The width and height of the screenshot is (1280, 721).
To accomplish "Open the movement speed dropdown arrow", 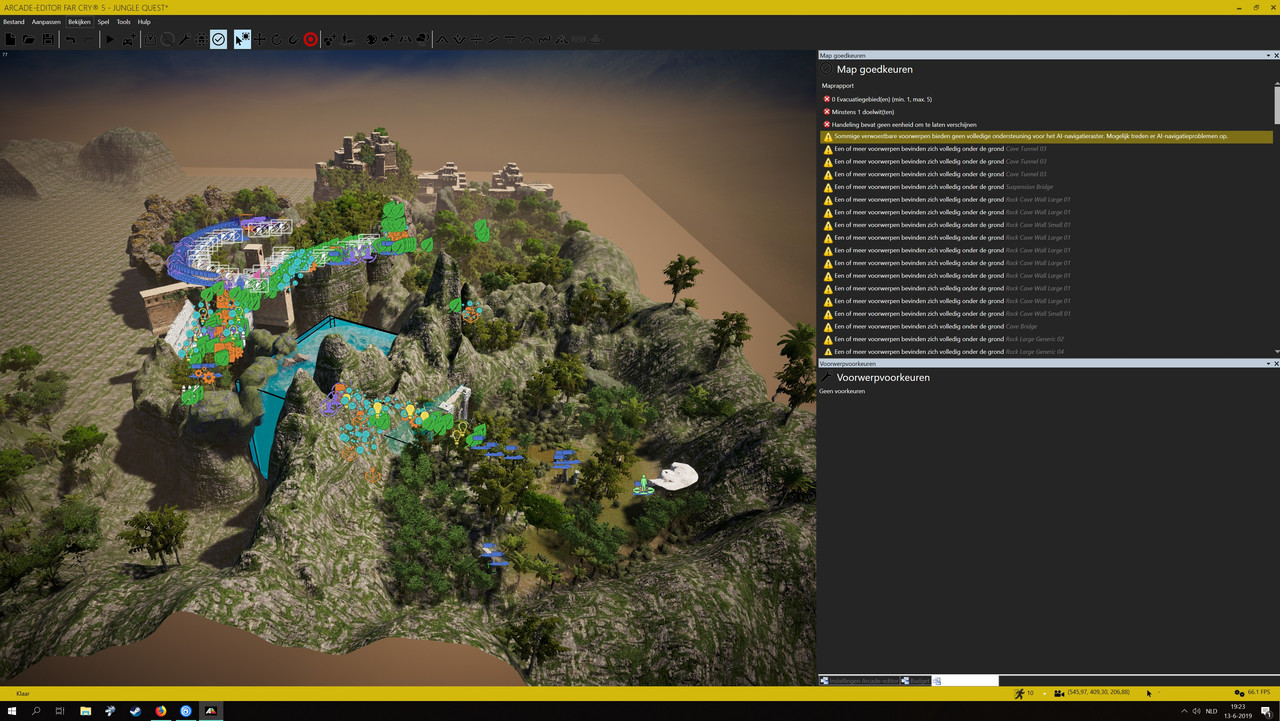I will (1044, 693).
